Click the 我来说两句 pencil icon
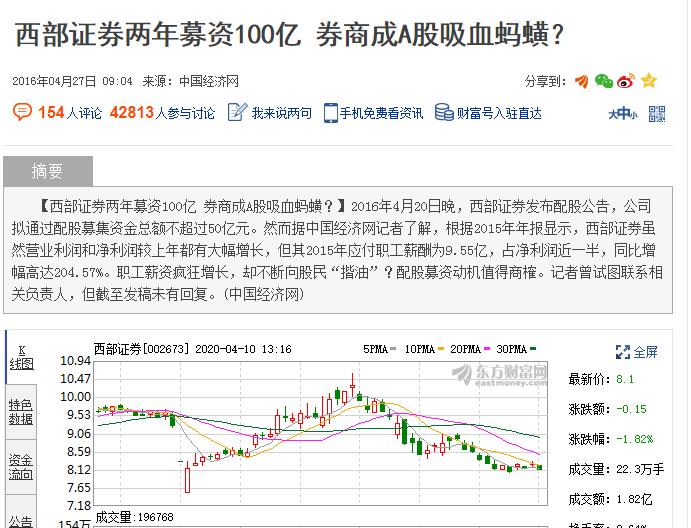 point(237,112)
